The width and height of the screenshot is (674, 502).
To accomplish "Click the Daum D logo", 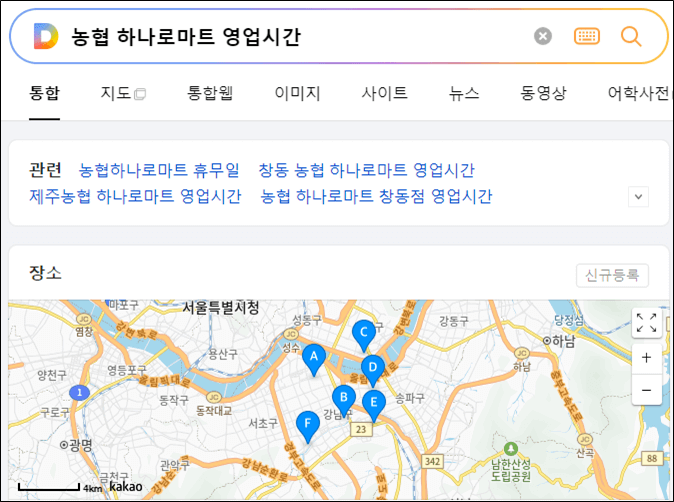I will [46, 37].
